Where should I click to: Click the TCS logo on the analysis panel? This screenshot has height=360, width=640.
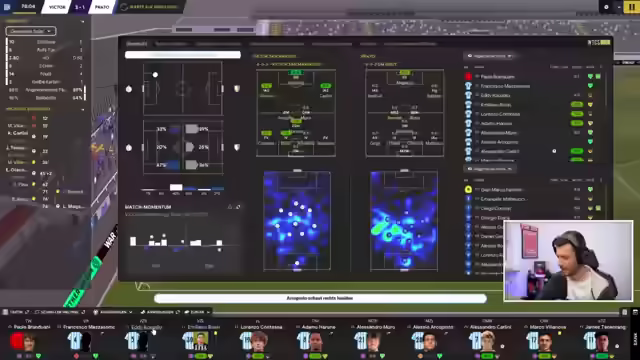pos(599,42)
